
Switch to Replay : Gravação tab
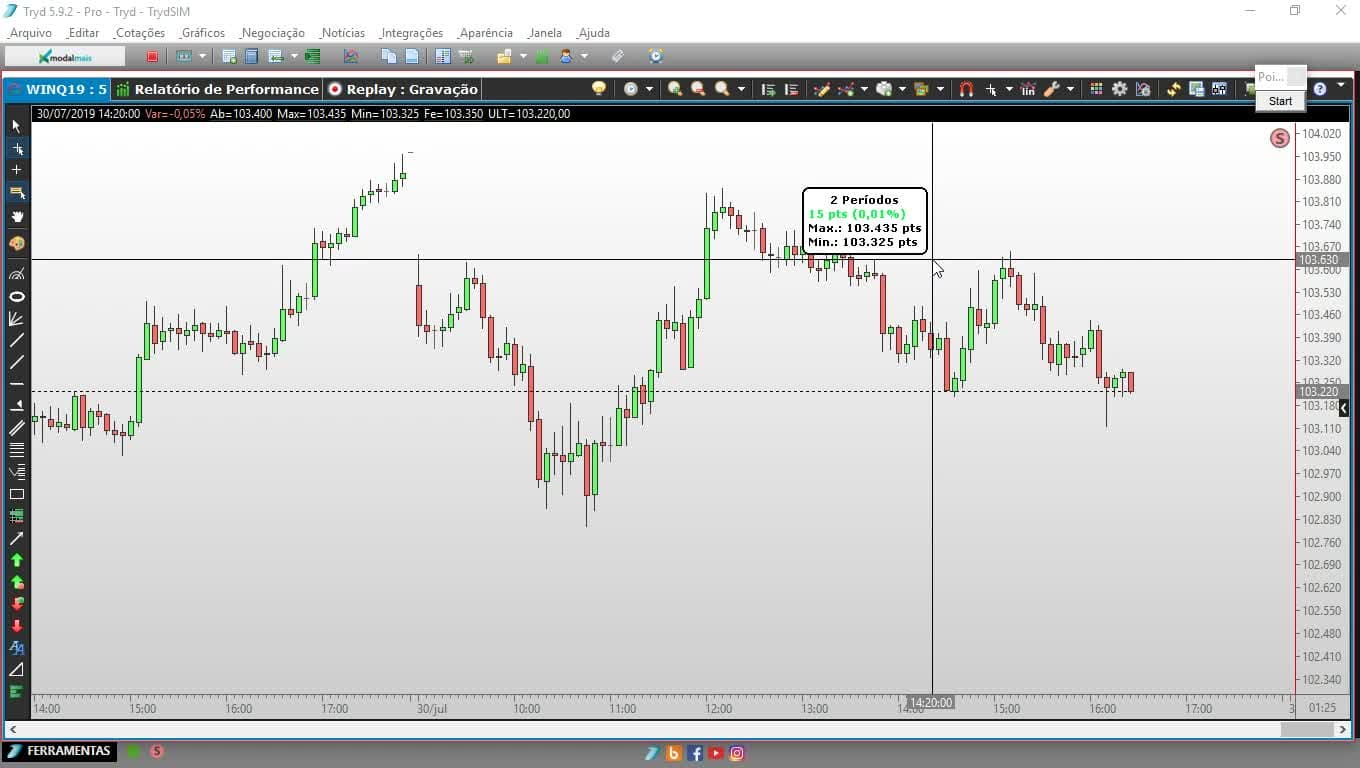[x=403, y=89]
